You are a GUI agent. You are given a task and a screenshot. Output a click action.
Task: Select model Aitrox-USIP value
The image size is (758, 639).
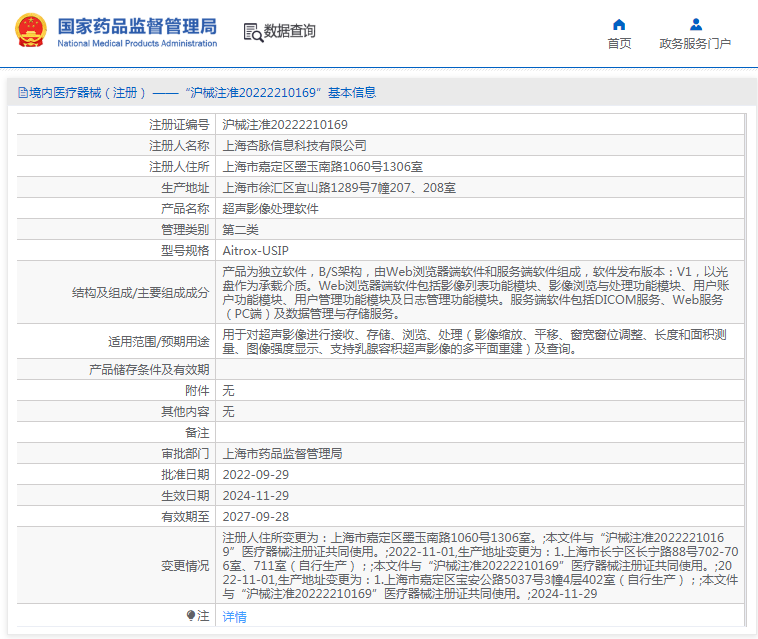(x=255, y=251)
